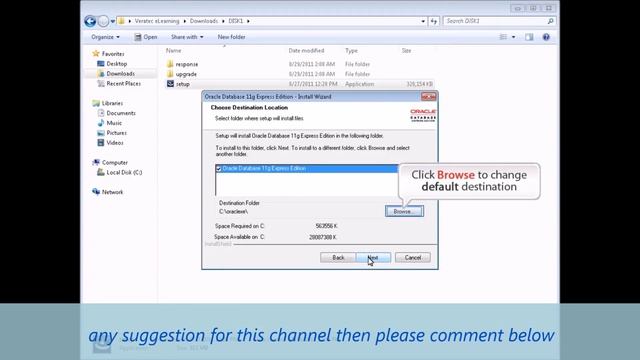The height and width of the screenshot is (360, 640).
Task: Click Back in the Install Wizard
Action: (338, 258)
